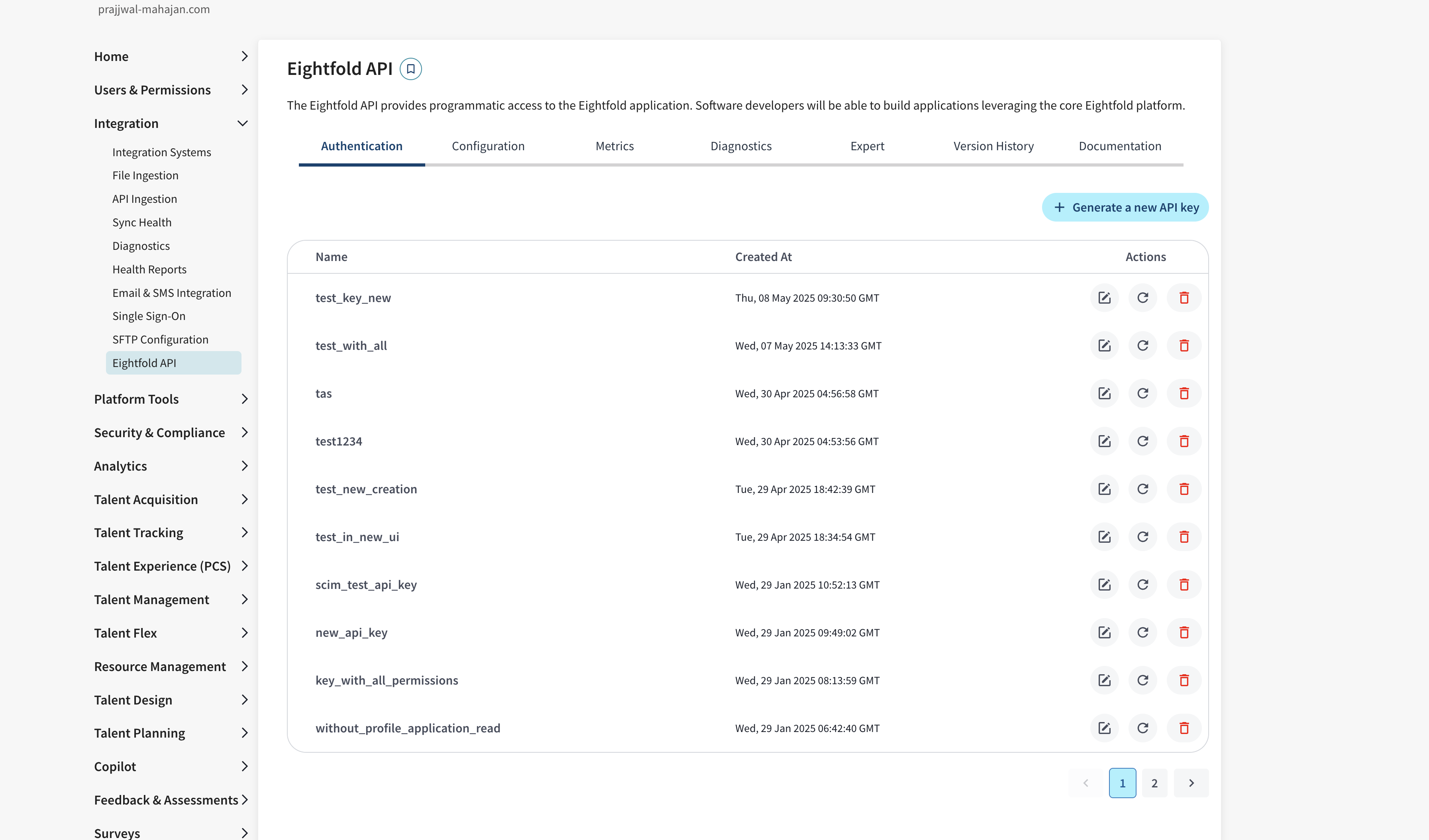Switch to the Metrics tab

615,146
